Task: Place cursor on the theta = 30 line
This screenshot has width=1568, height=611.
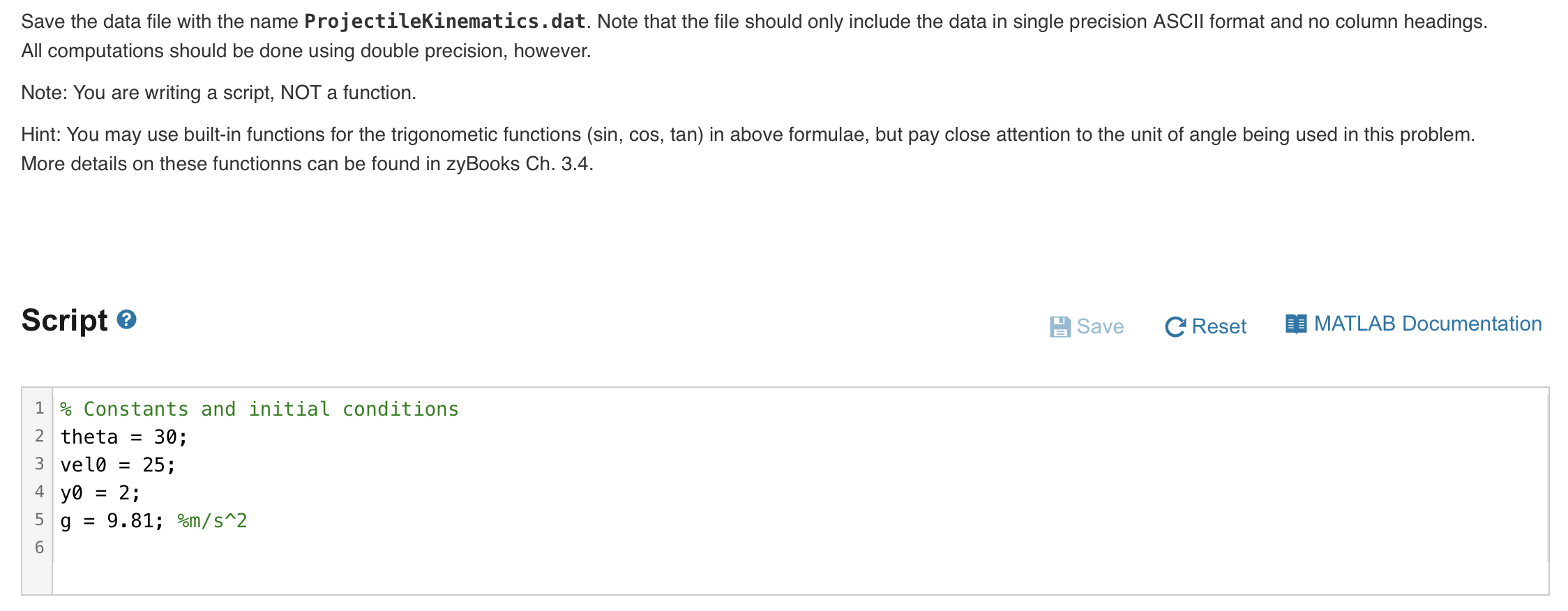Action: pyautogui.click(x=123, y=437)
